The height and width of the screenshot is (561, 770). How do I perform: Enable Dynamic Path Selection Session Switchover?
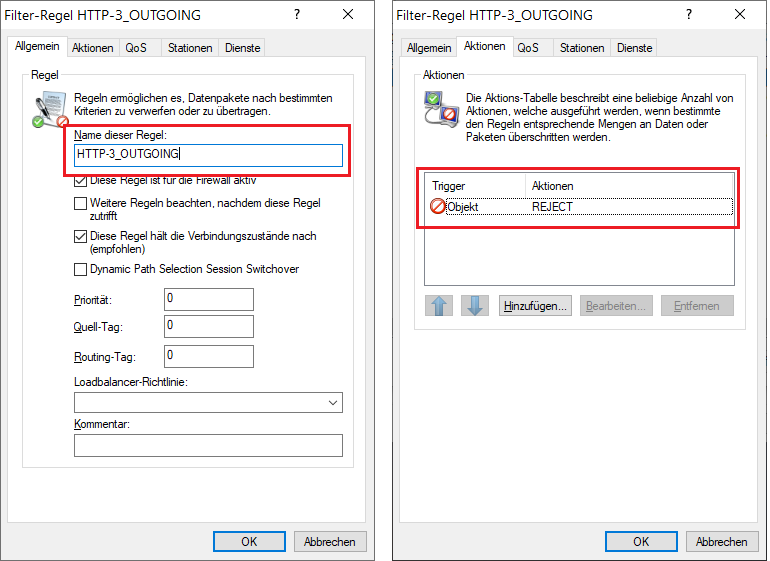(x=81, y=269)
